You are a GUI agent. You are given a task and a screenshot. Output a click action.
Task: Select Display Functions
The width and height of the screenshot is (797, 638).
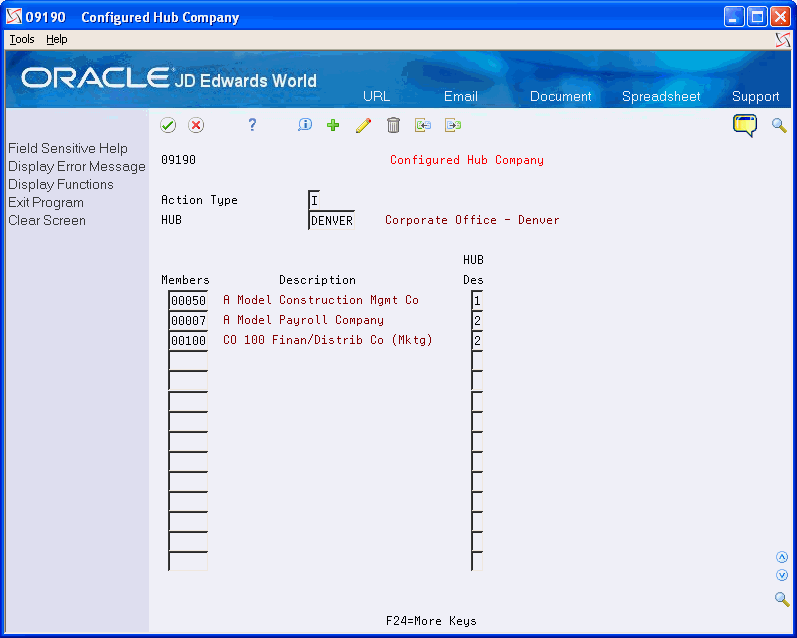(x=60, y=185)
